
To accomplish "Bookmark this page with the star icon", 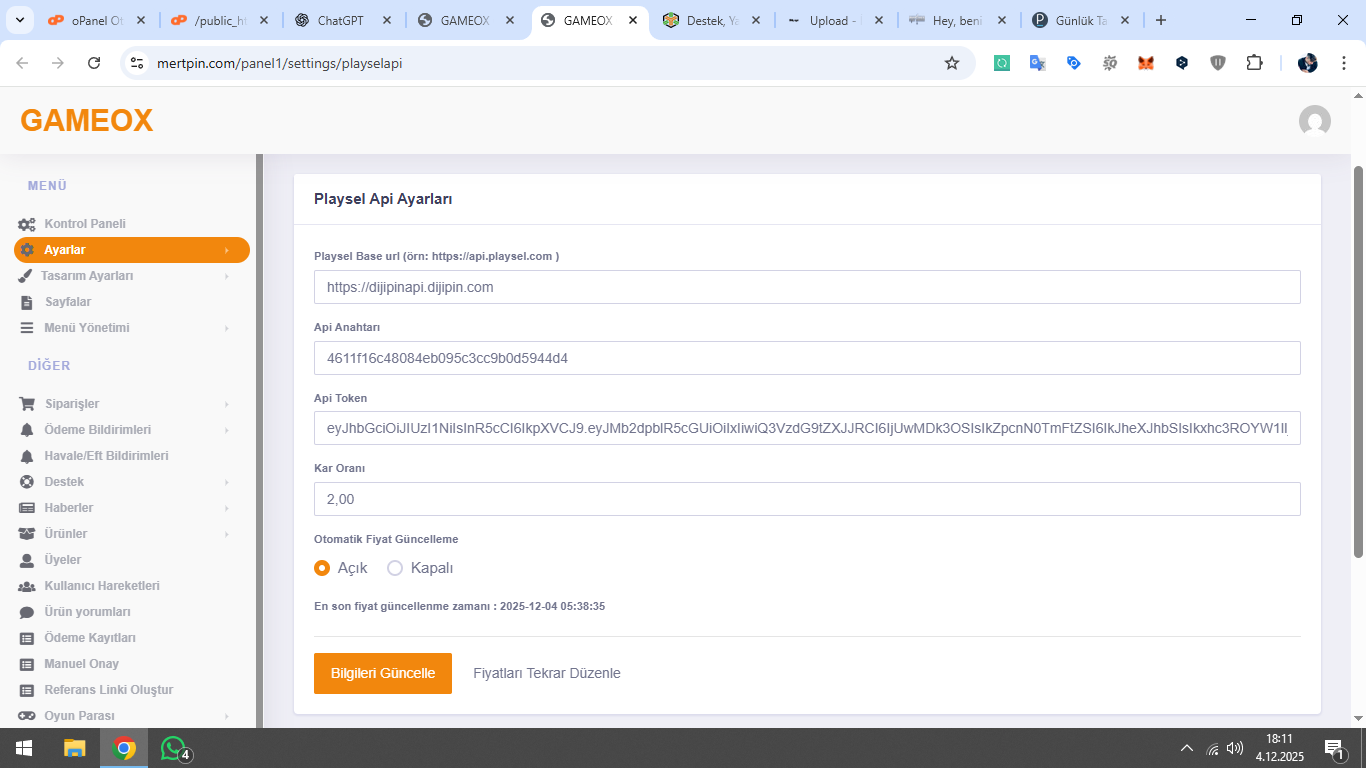I will (951, 63).
